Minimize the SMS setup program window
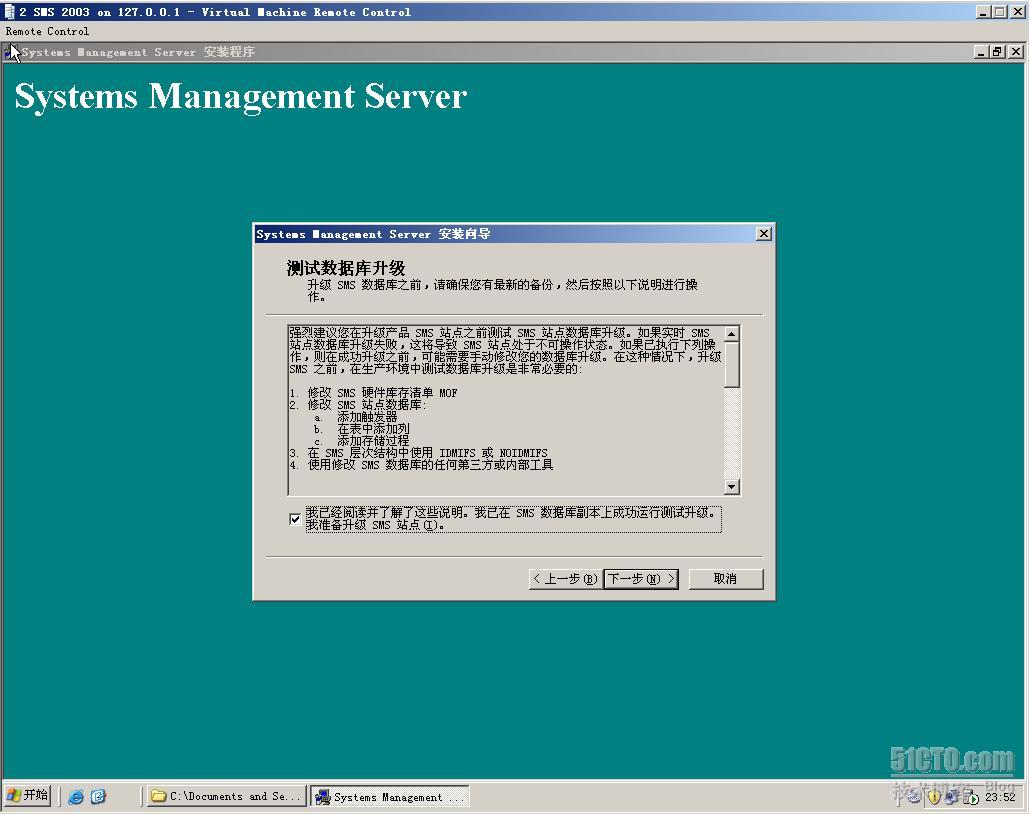Viewport: 1029px width, 814px height. [982, 51]
